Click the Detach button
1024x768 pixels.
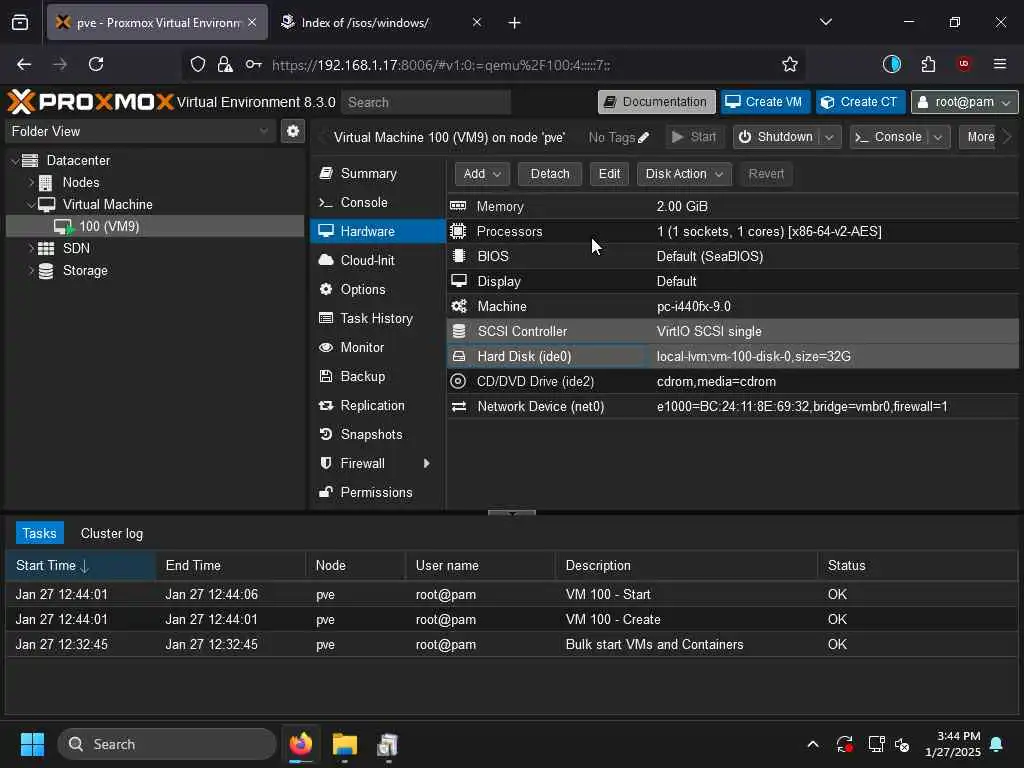550,174
